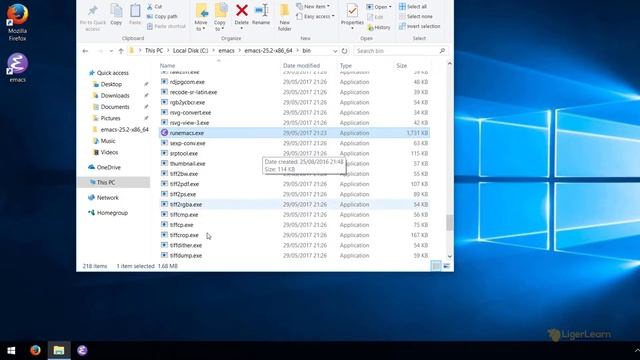Click This PC in address bar
640x360 pixels.
click(154, 51)
